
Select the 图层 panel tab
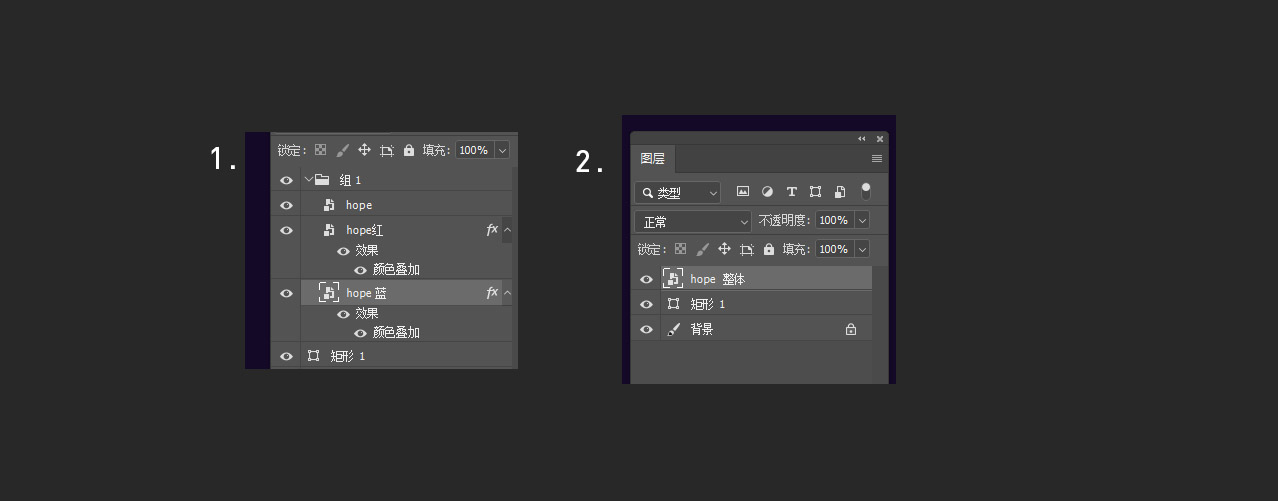[x=653, y=158]
